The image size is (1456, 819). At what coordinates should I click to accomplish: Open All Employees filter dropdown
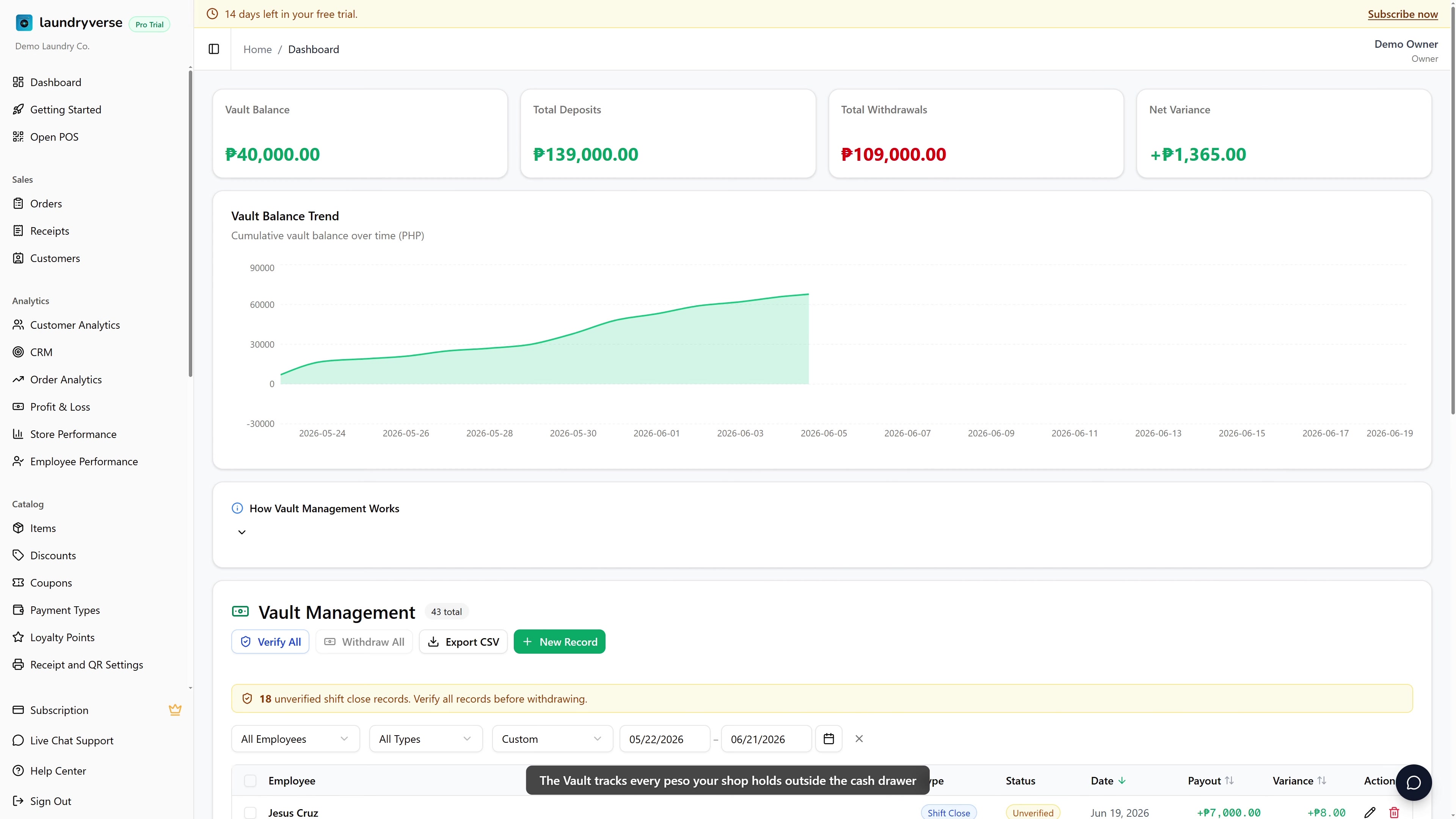295,739
